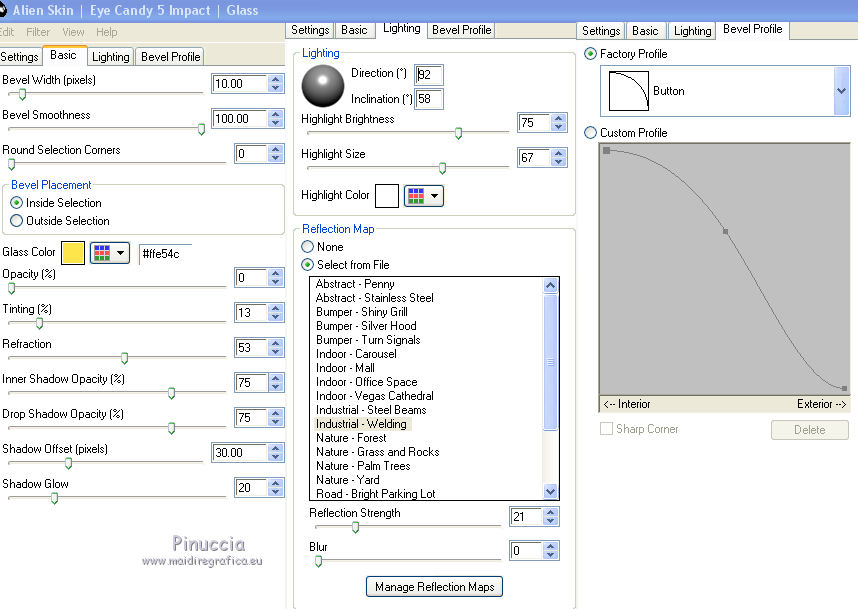Increase the Bevel Width stepper value
Screen dimensions: 858x609
pos(275,79)
